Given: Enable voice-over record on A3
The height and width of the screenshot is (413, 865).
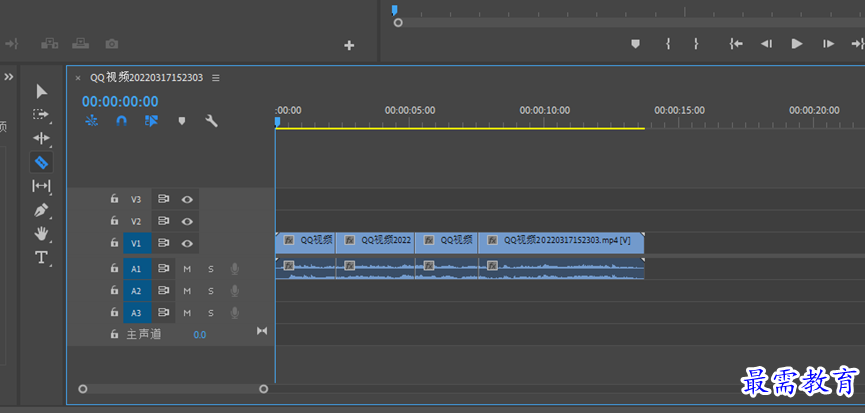Looking at the screenshot, I should click(234, 313).
